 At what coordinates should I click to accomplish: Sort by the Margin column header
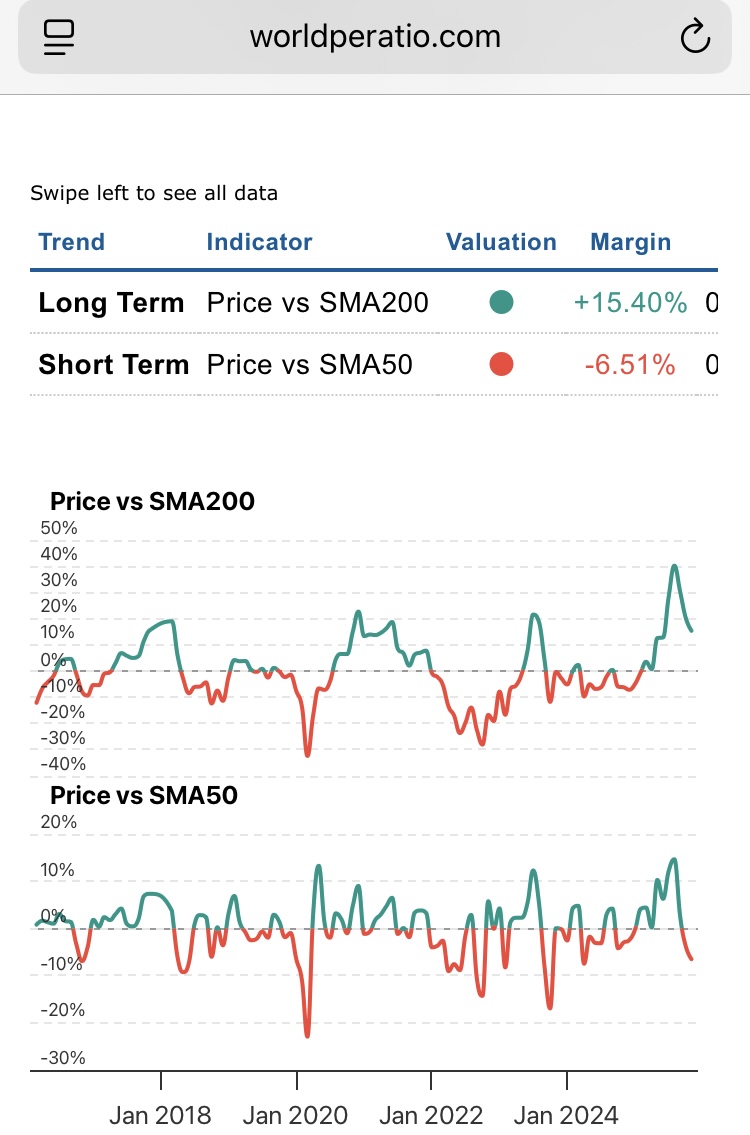click(x=631, y=242)
